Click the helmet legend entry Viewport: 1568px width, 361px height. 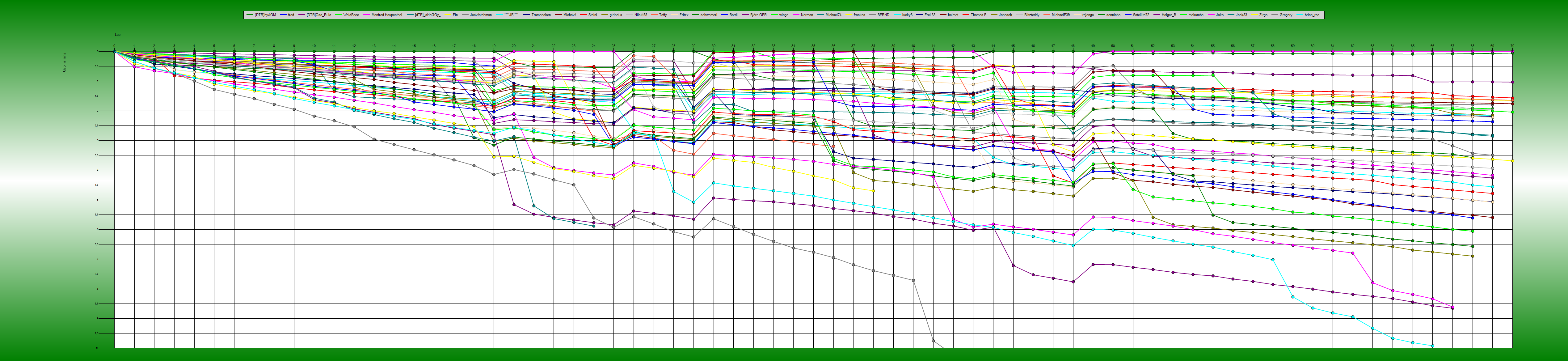(x=953, y=15)
